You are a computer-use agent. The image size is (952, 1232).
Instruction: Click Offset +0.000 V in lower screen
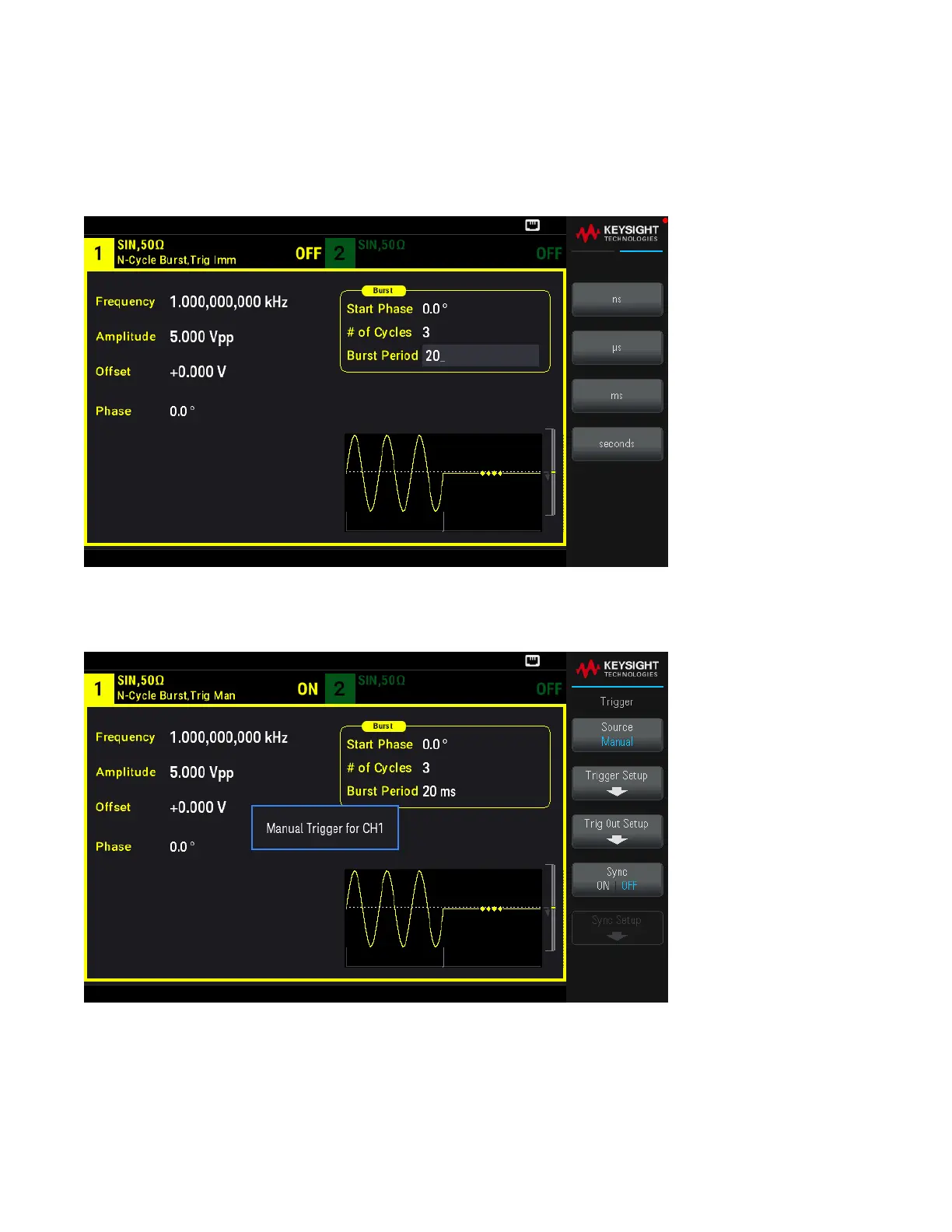coord(198,807)
